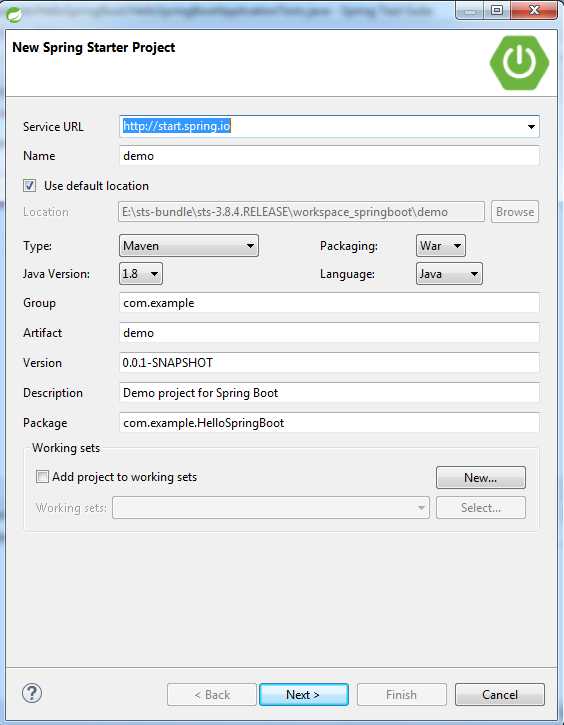The height and width of the screenshot is (725, 564).
Task: Focus the Group field com.example
Action: point(329,303)
